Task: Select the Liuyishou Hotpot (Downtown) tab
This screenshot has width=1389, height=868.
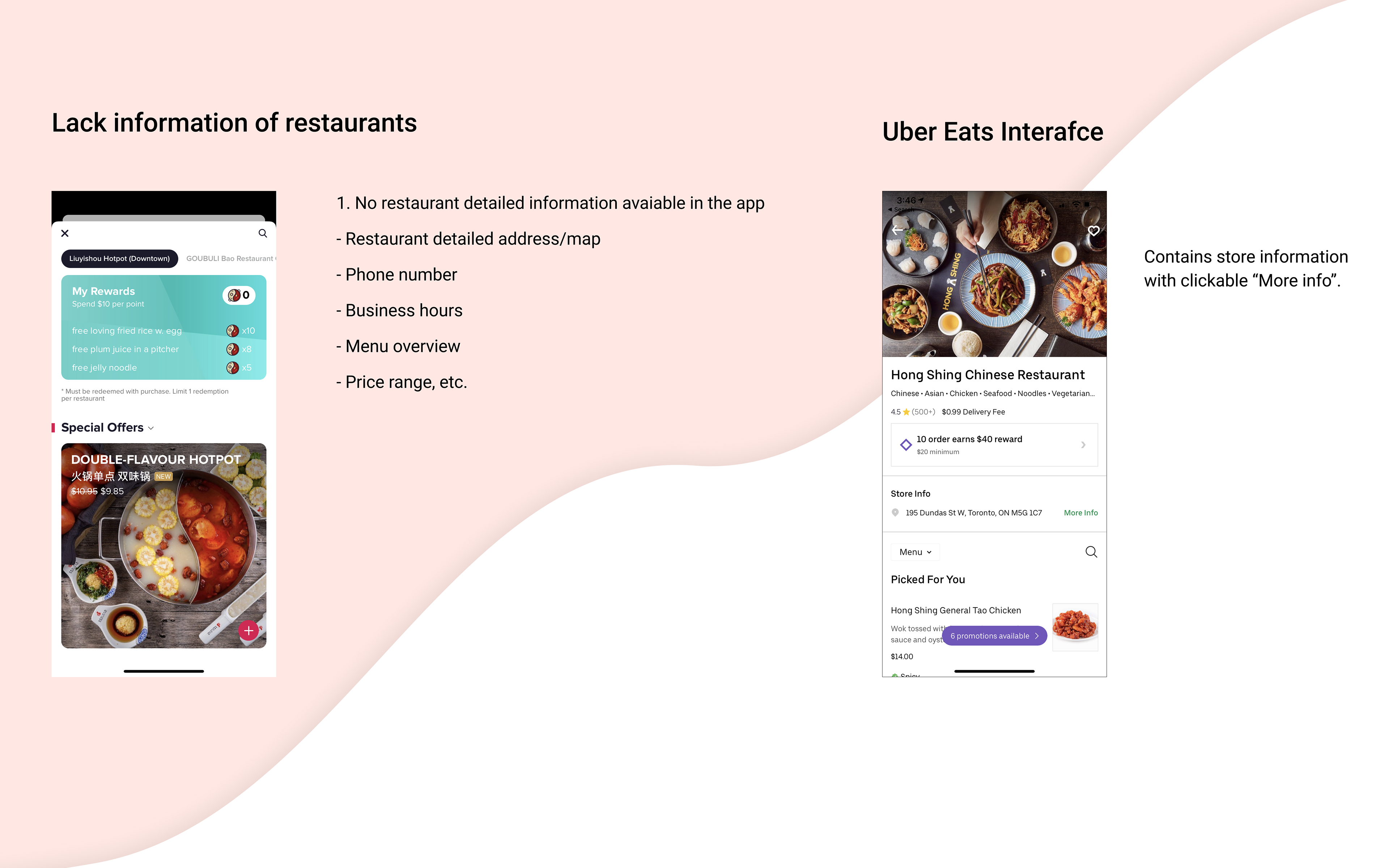Action: [119, 258]
